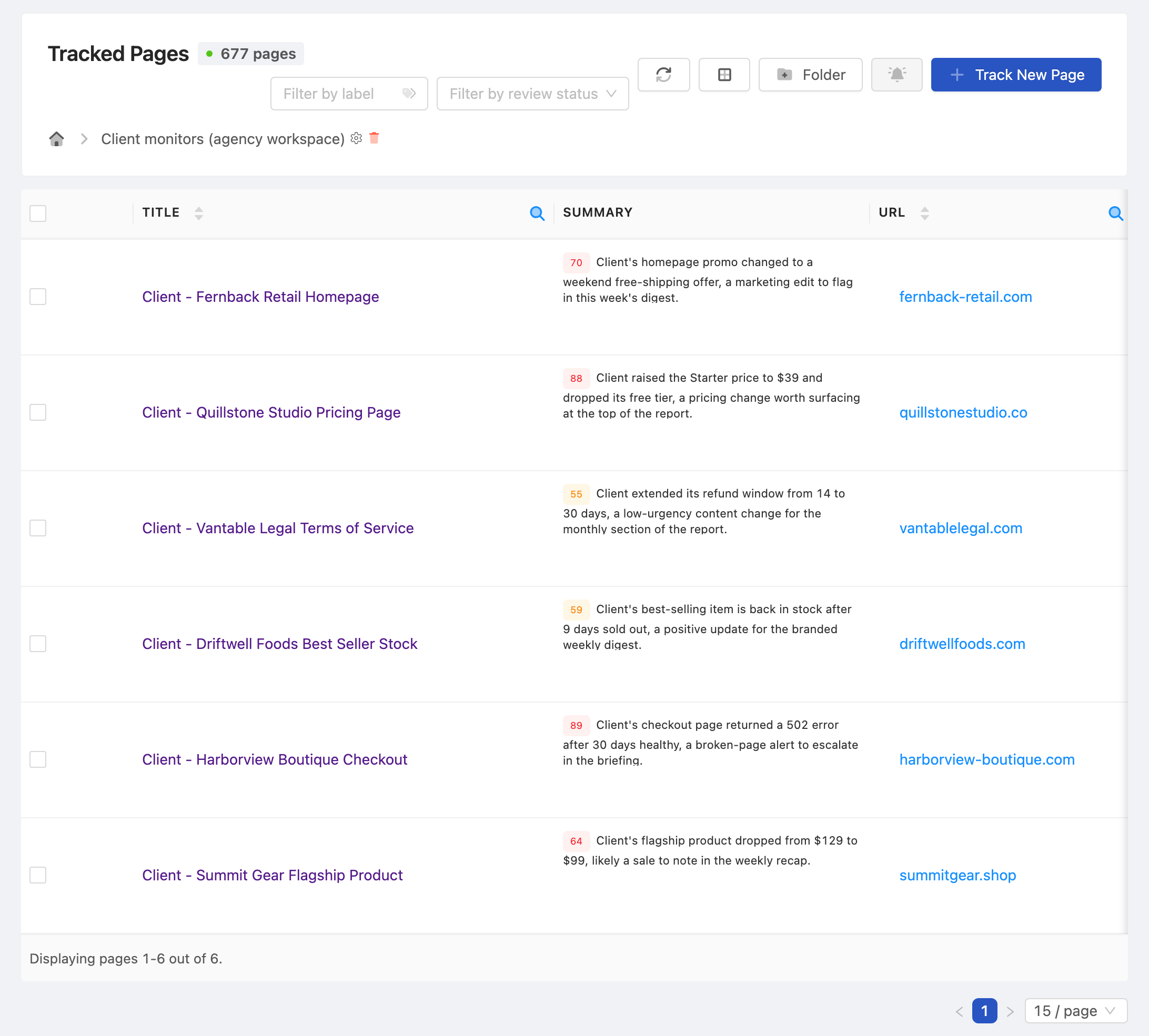Click Client monitors (agency workspace) breadcrumb
Screen dimensions: 1149x1036
click(223, 139)
